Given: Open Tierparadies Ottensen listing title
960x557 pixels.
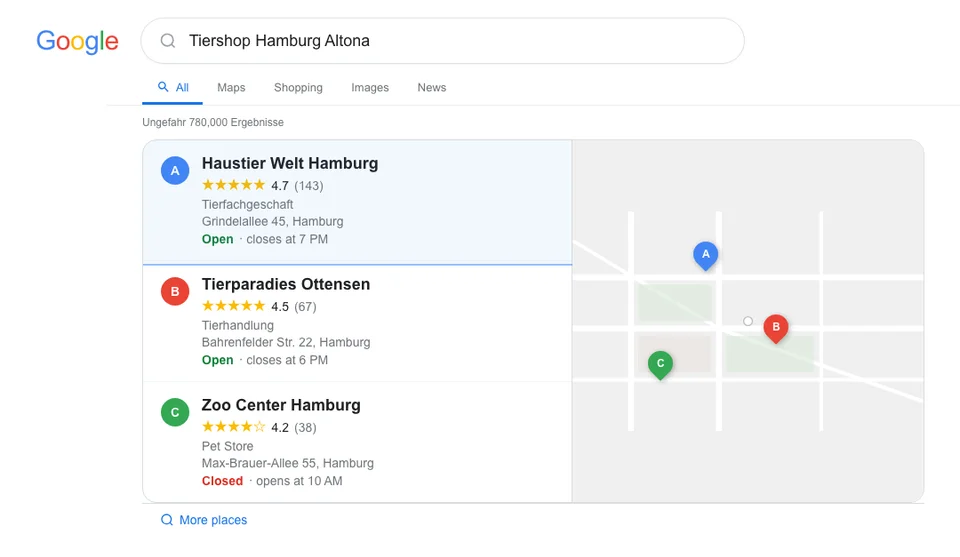Looking at the screenshot, I should (286, 284).
